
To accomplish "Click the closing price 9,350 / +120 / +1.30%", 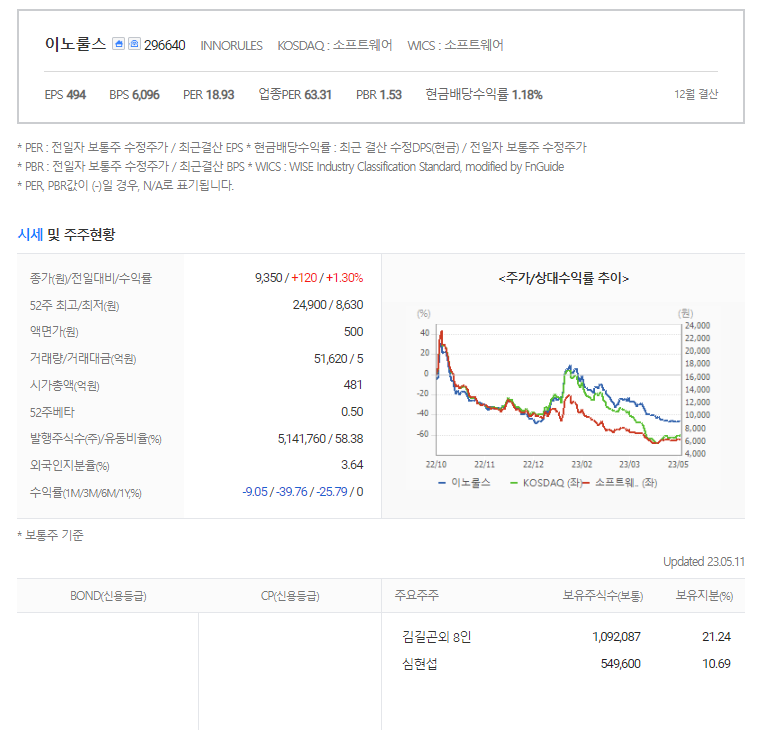I will pyautogui.click(x=309, y=278).
